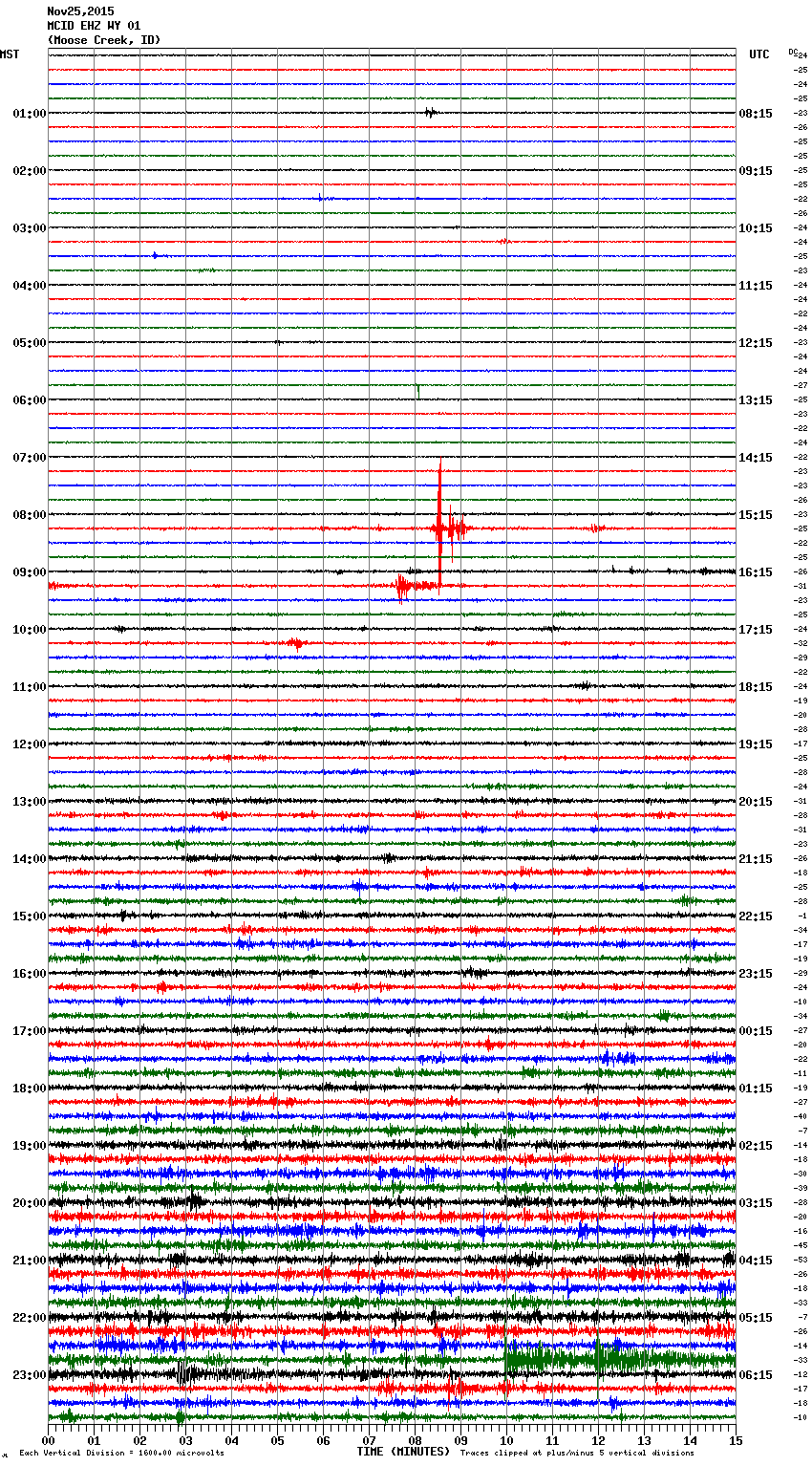Click the 21:15 UTC time label
Image resolution: width=812 pixels, height=1466 pixels.
click(756, 859)
